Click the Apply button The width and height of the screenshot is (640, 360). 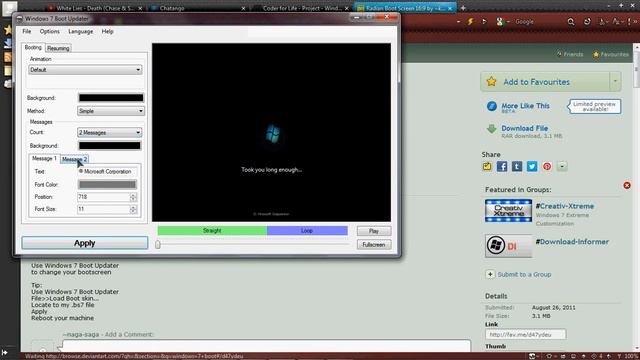tap(84, 243)
